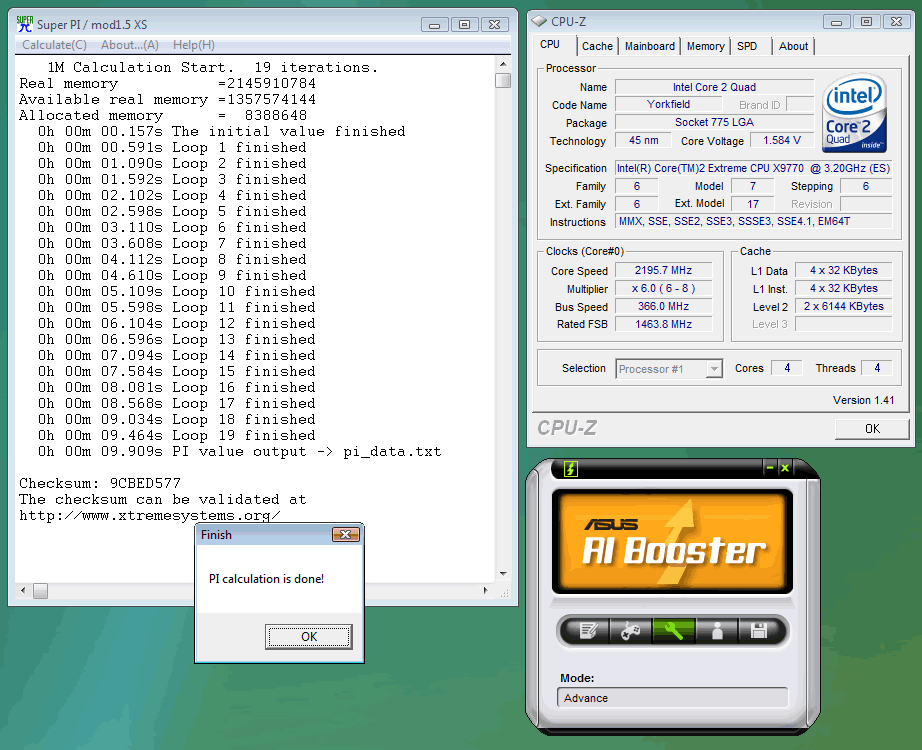Click the AI Booster person profile icon
Image resolution: width=922 pixels, height=750 pixels.
tap(717, 631)
